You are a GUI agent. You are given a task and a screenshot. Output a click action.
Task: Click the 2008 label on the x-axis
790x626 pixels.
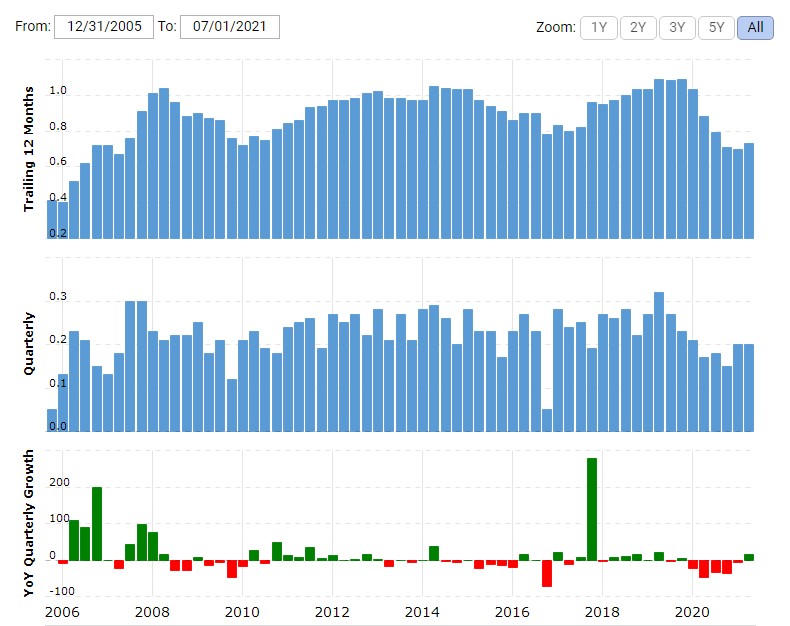pos(152,612)
